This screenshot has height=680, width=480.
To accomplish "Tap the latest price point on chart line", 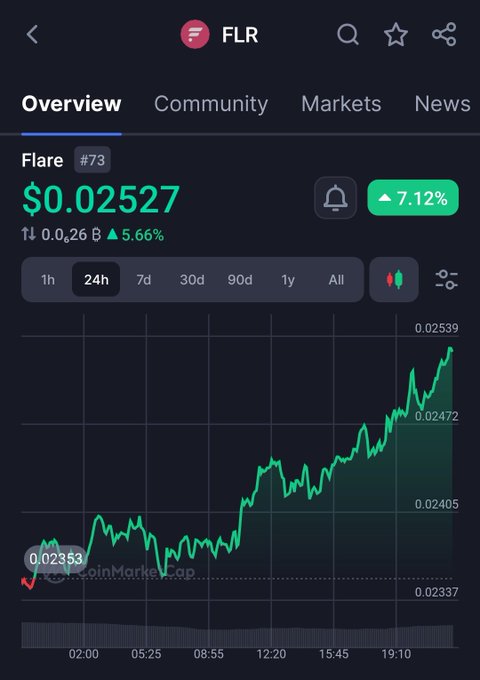I will tap(451, 349).
